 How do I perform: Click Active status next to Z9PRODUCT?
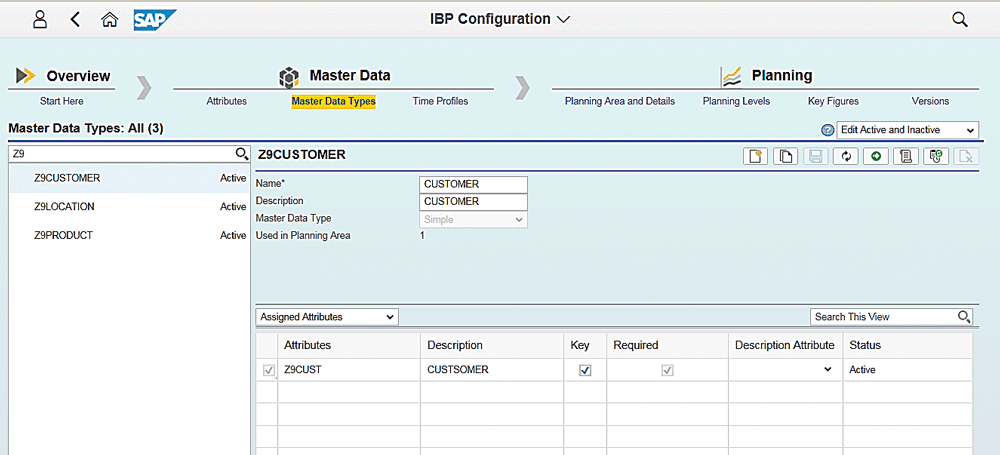coord(233,235)
